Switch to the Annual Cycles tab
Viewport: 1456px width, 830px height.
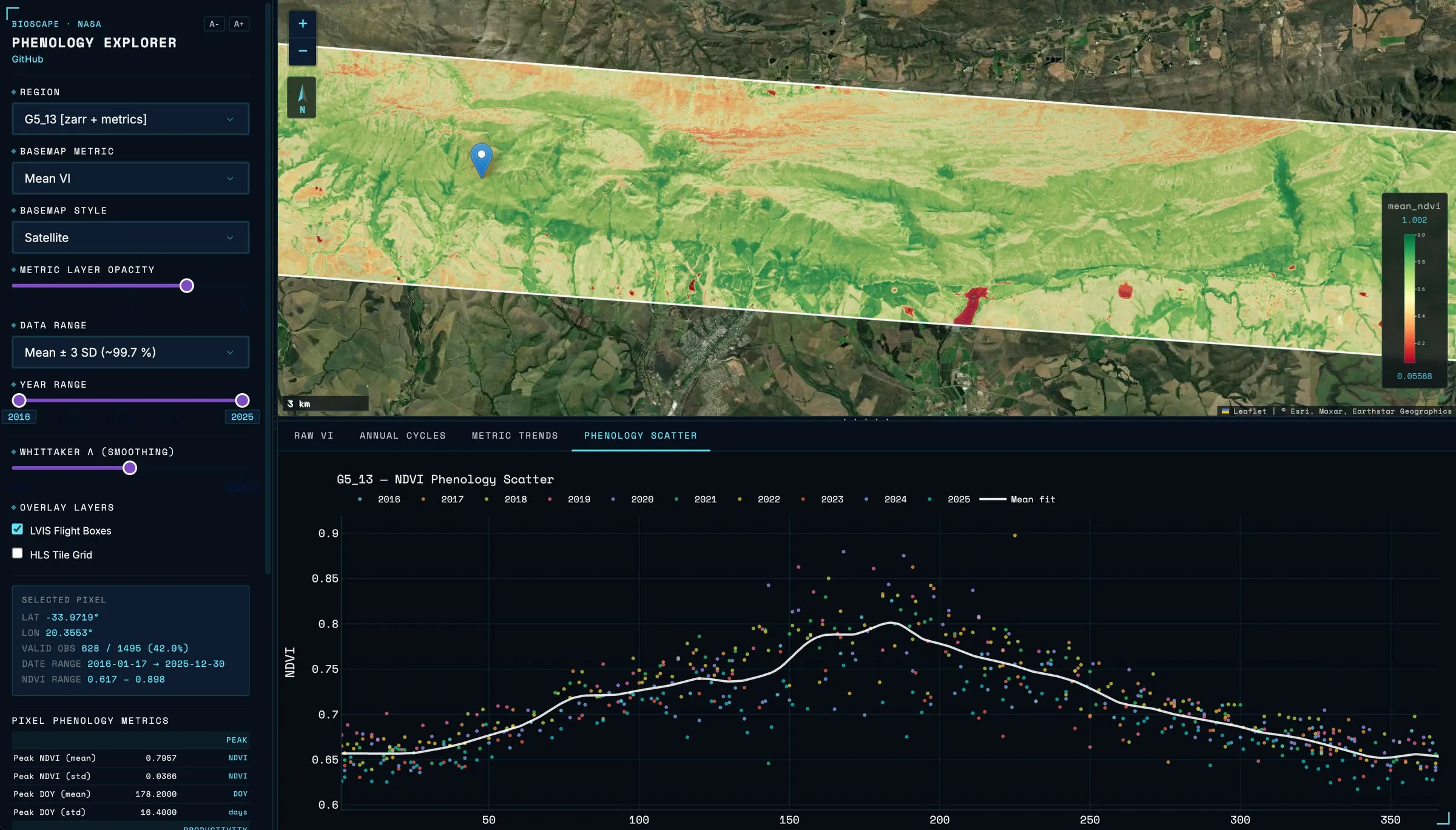(x=403, y=436)
